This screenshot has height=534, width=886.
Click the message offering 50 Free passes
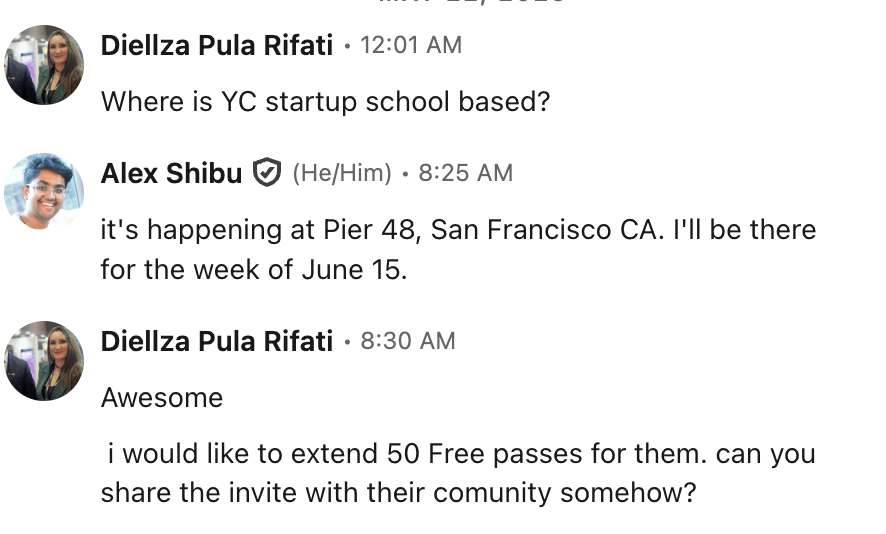(458, 455)
